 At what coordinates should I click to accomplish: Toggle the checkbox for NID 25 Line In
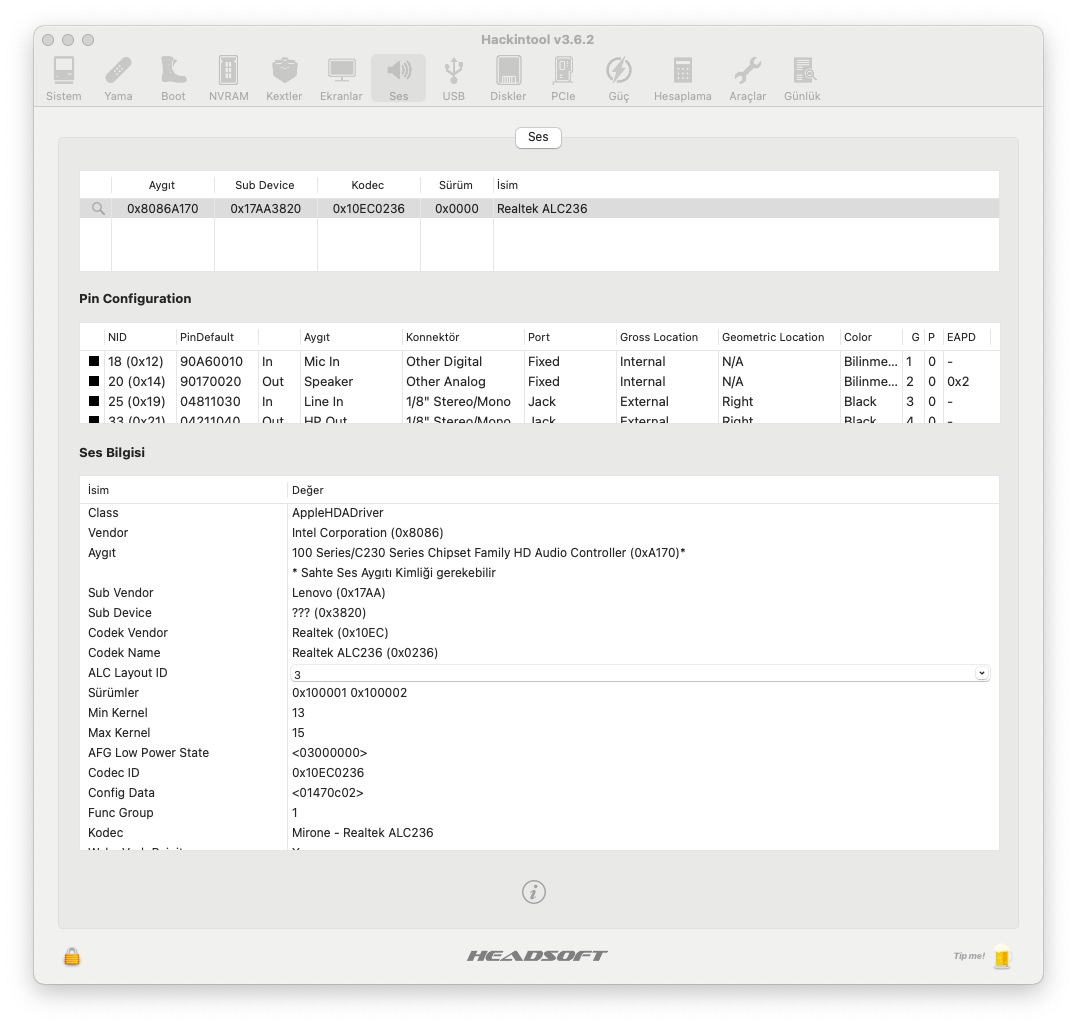94,402
